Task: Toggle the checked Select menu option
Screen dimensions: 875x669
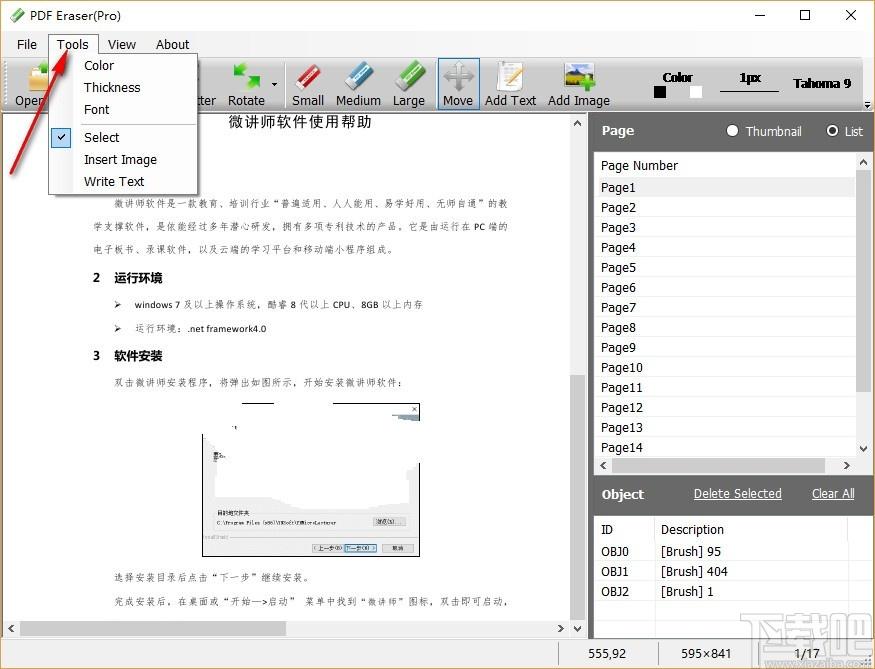Action: pyautogui.click(x=123, y=137)
